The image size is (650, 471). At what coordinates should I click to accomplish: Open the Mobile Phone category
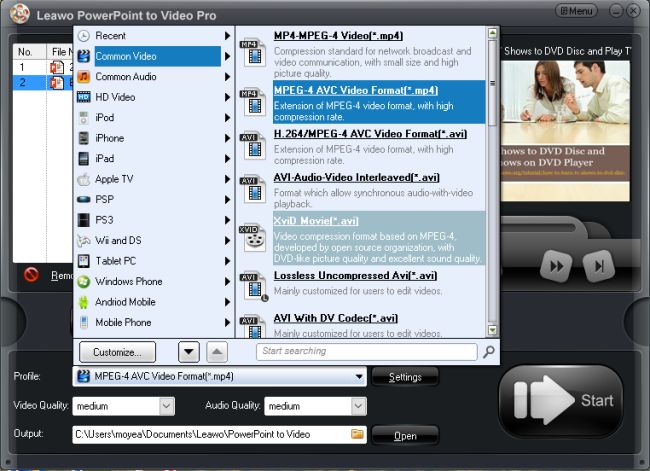point(153,322)
